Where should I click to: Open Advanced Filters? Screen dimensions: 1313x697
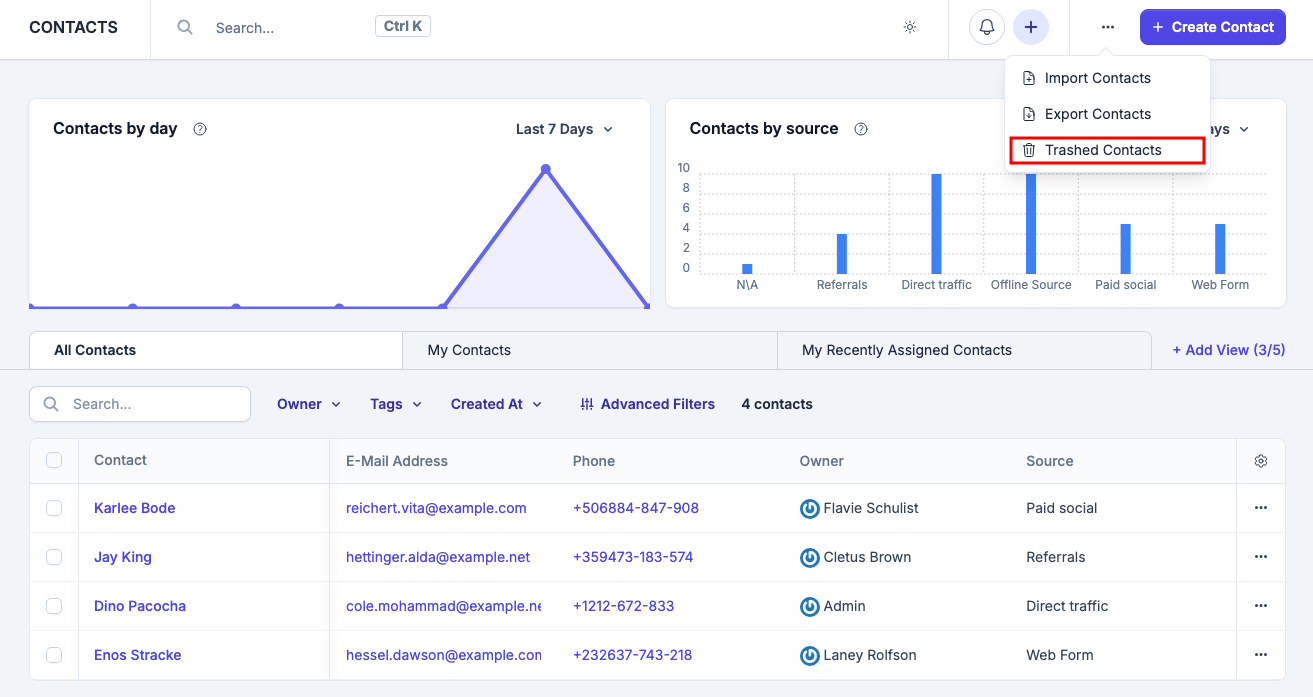[x=647, y=404]
